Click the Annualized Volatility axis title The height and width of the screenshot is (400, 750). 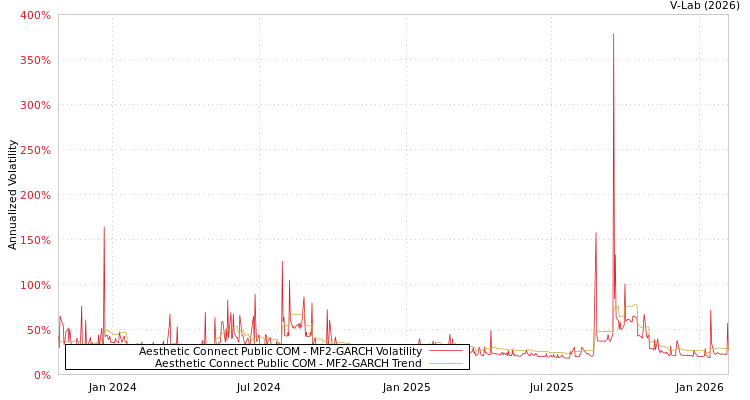click(12, 195)
